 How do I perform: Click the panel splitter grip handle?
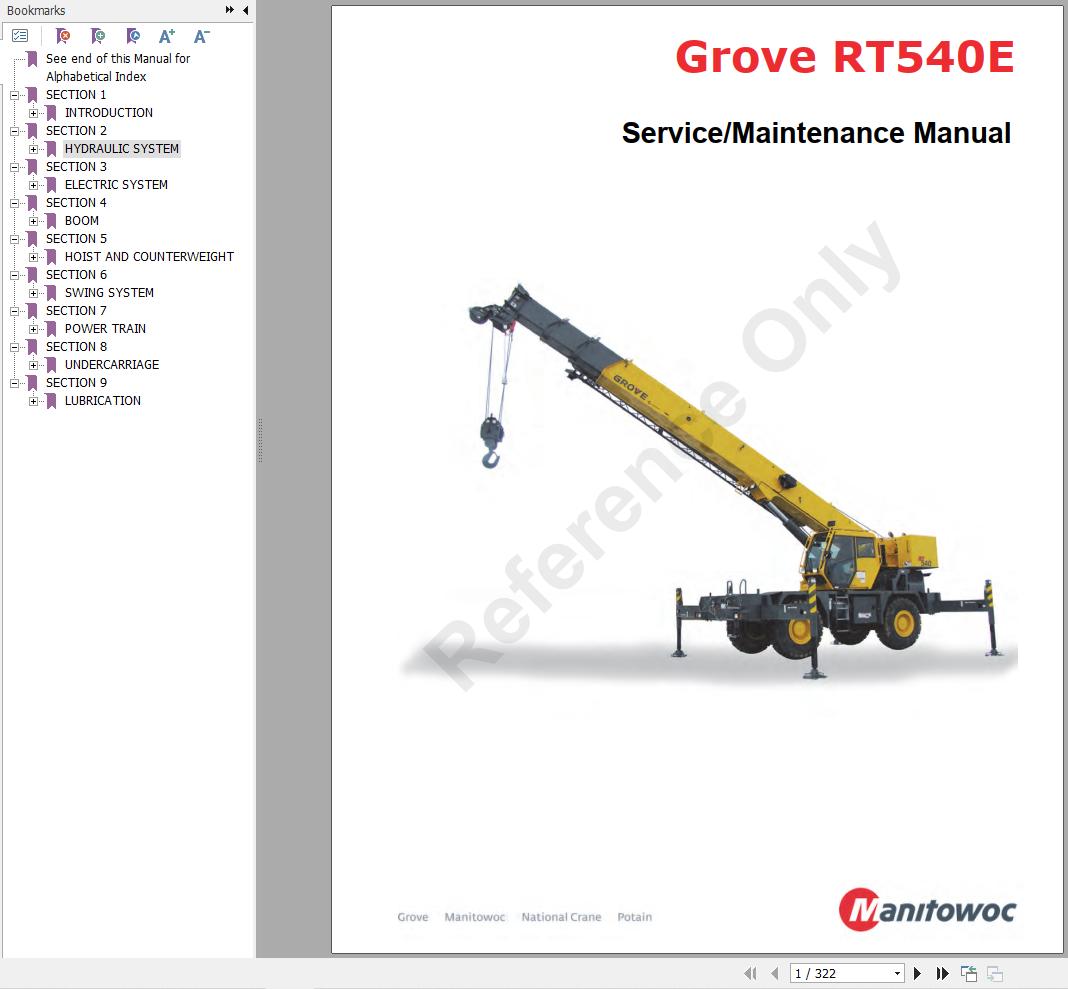pyautogui.click(x=260, y=440)
